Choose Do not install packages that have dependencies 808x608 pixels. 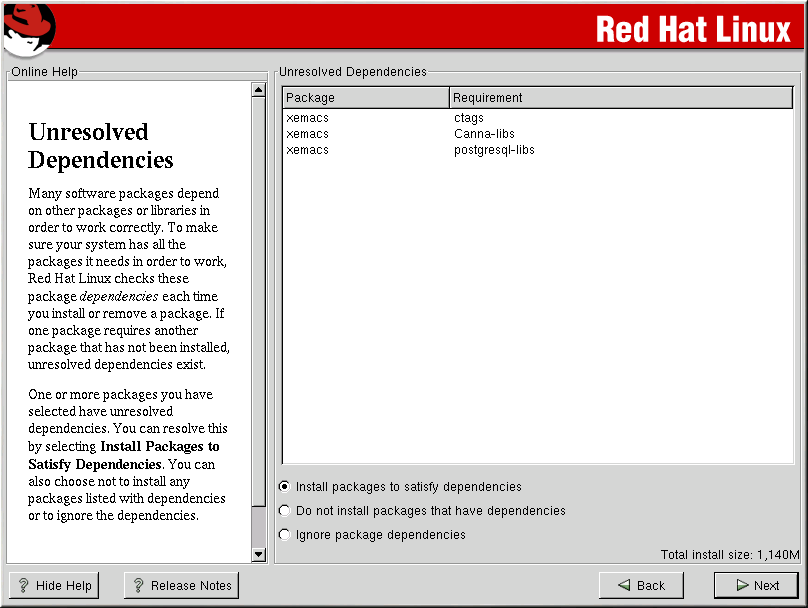[285, 511]
